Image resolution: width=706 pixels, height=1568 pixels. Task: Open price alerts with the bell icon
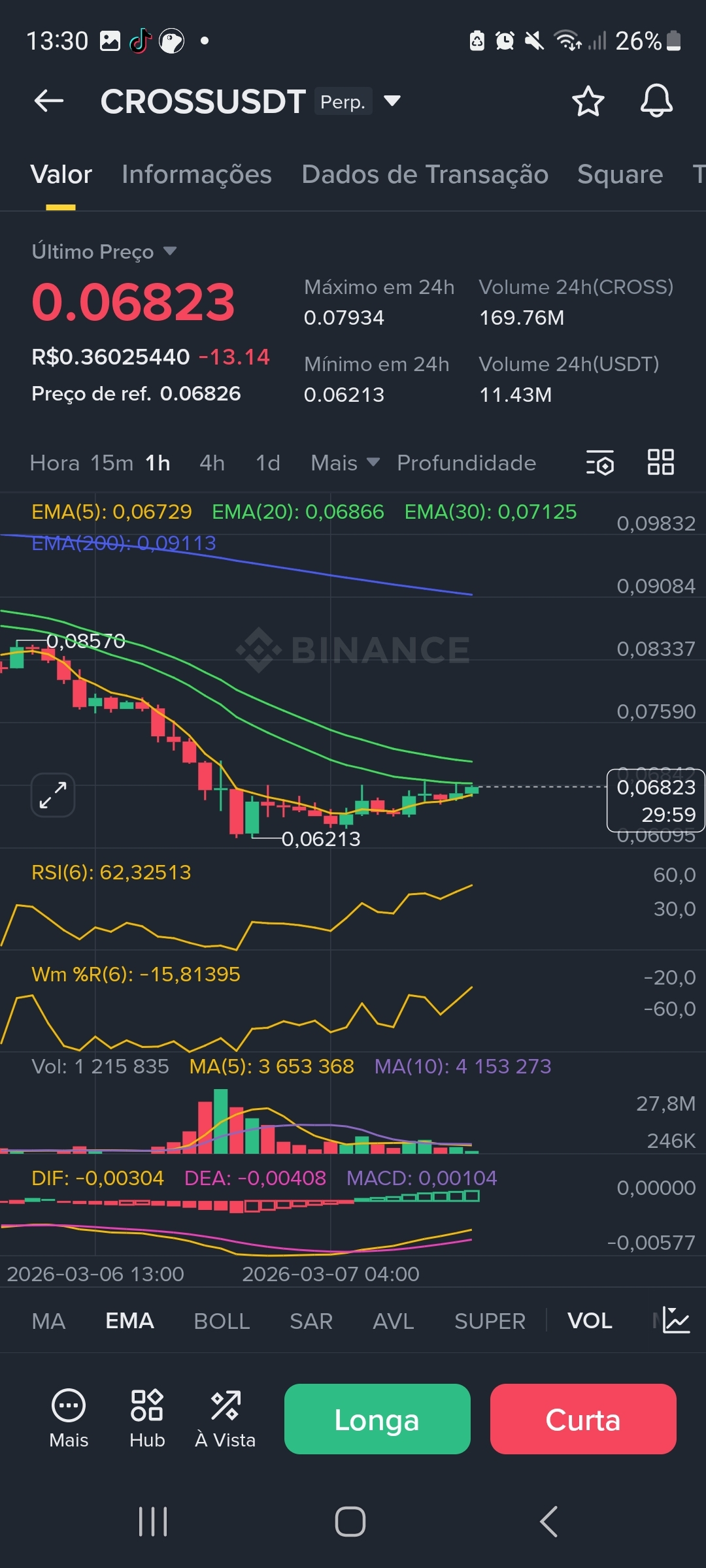click(x=656, y=101)
